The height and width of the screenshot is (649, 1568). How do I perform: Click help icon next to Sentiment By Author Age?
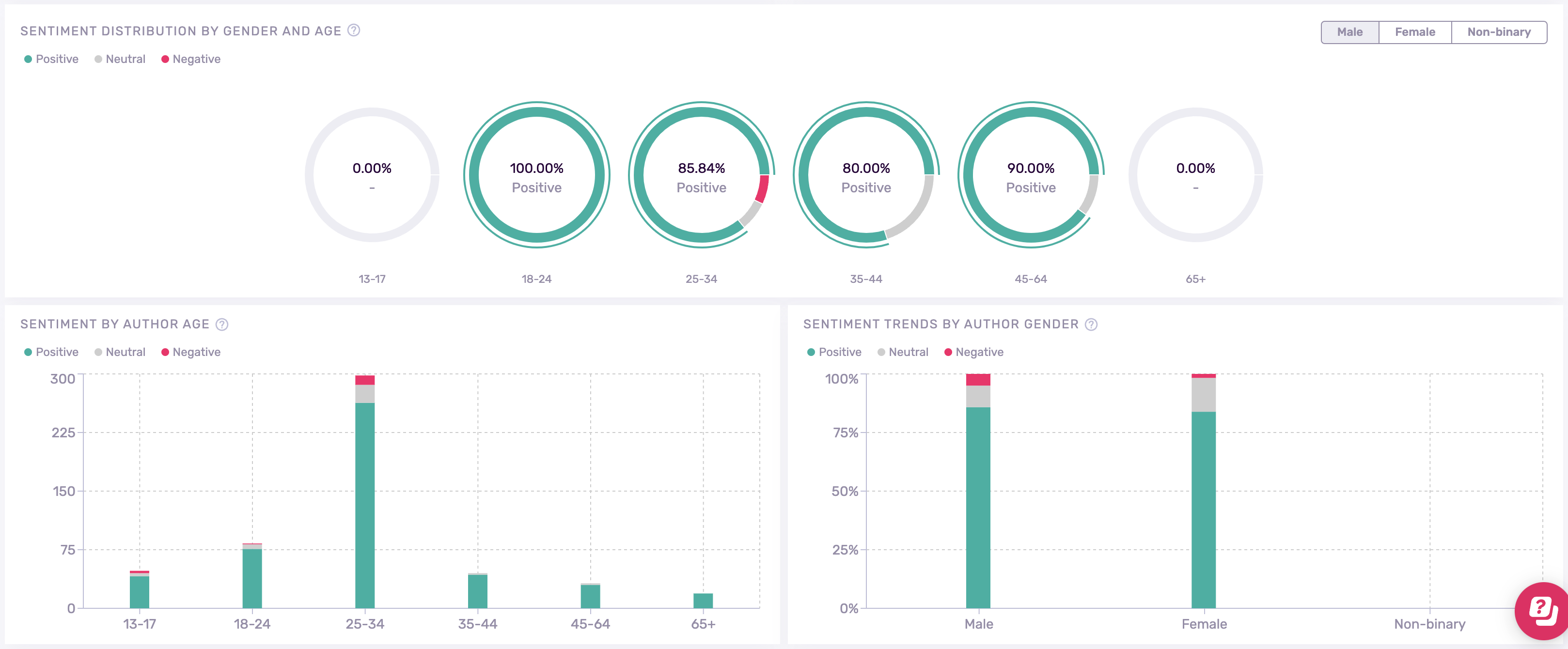(x=222, y=324)
